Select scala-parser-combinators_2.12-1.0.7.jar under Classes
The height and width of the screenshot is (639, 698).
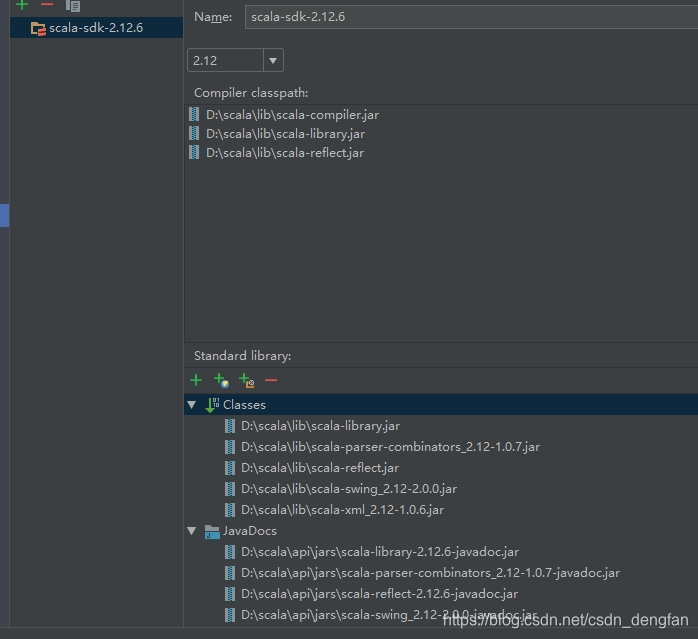coord(390,447)
